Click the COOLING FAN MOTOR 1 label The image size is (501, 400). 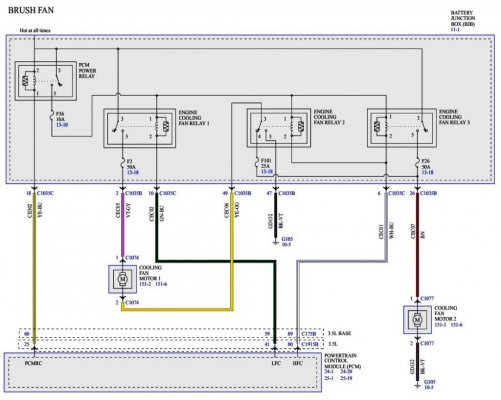(x=150, y=273)
